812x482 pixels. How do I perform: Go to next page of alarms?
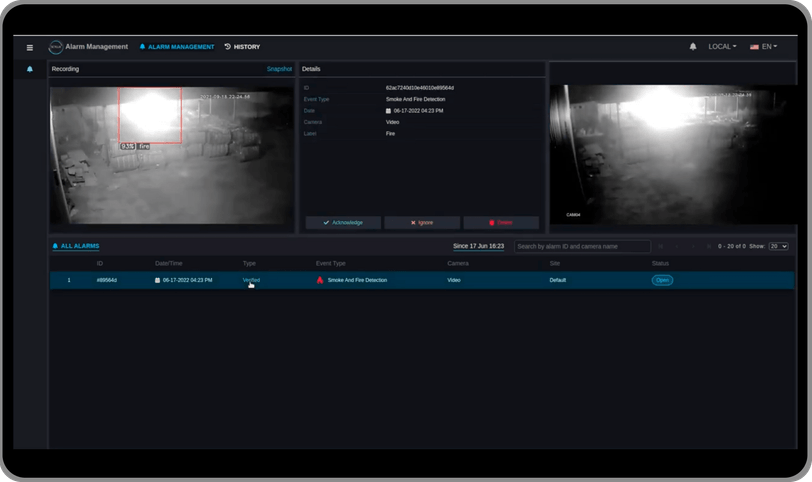[693, 246]
